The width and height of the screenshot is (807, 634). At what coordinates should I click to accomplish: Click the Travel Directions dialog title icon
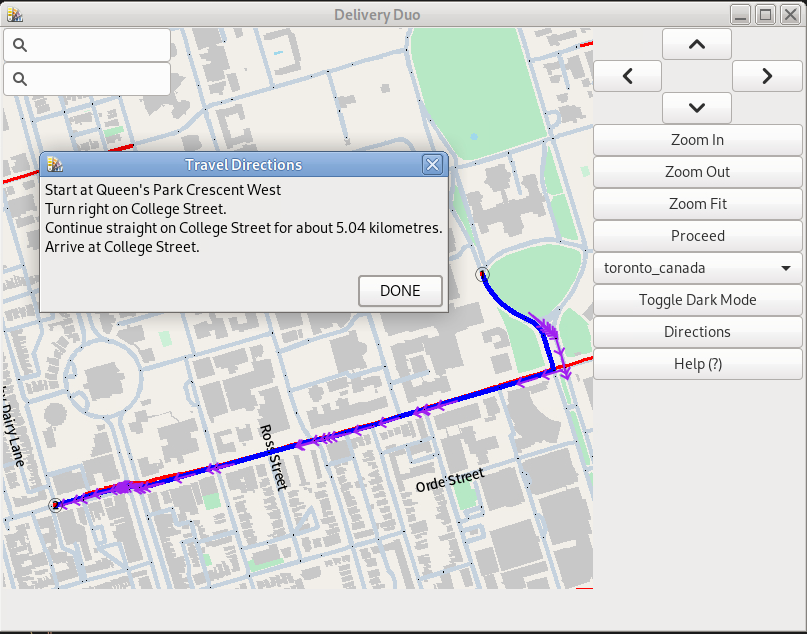coord(56,165)
